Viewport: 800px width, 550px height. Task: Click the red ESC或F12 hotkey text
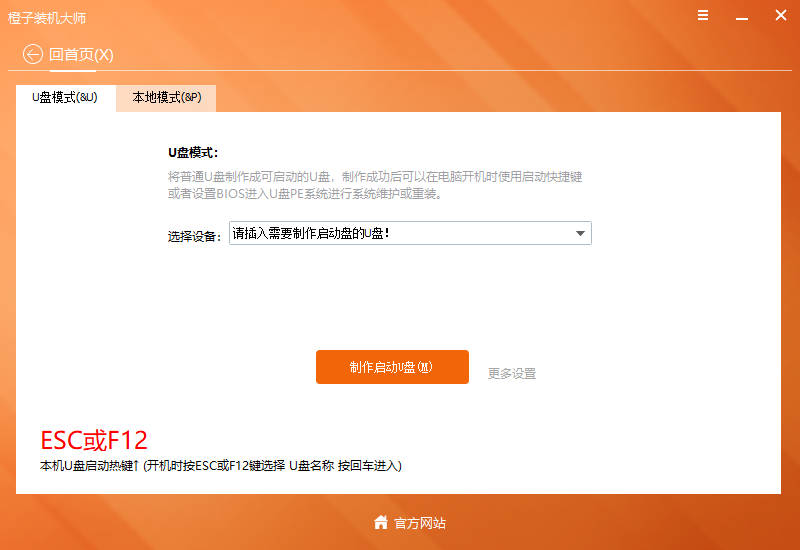94,440
